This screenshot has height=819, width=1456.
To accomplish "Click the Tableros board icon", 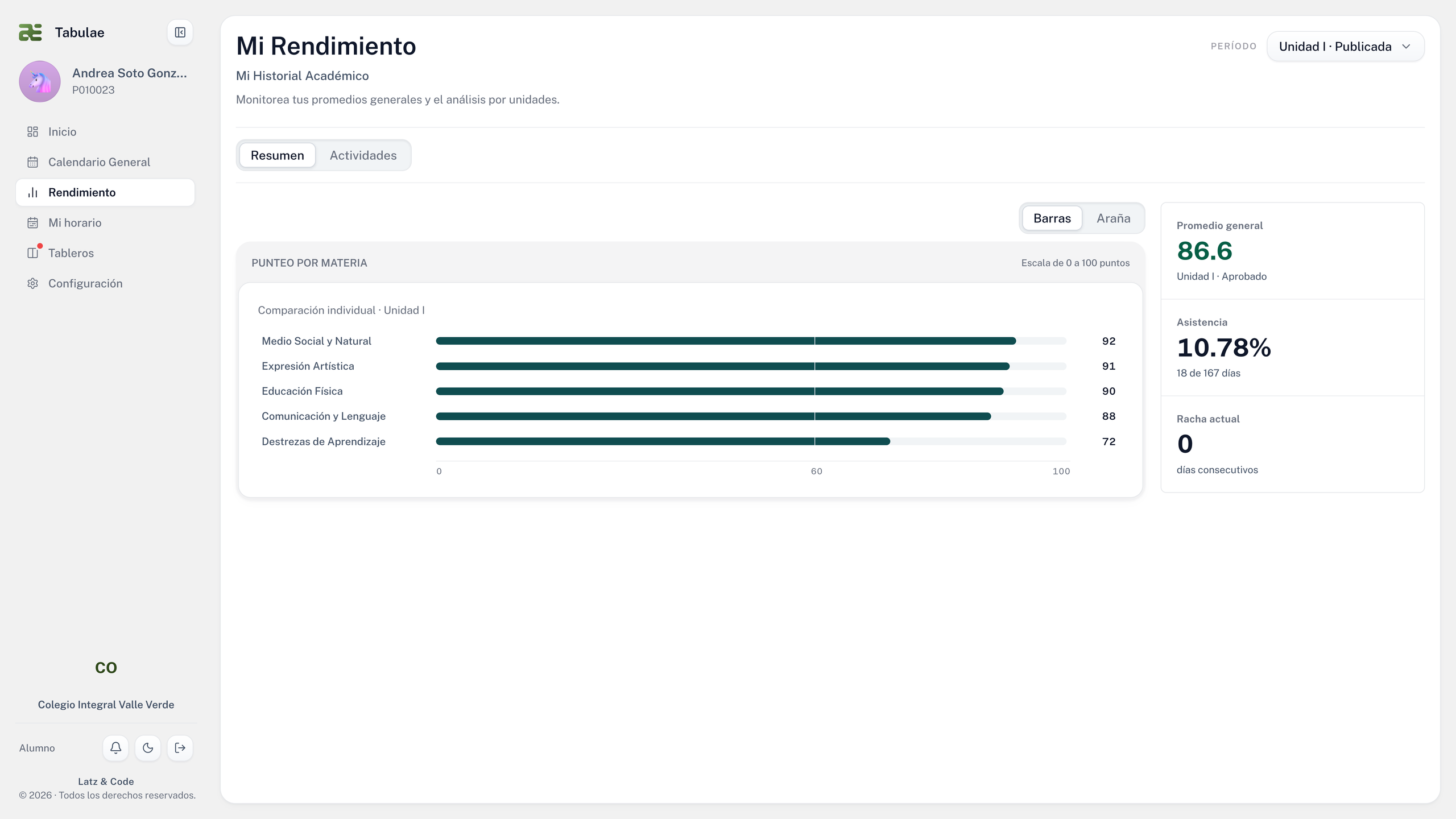I will [33, 253].
